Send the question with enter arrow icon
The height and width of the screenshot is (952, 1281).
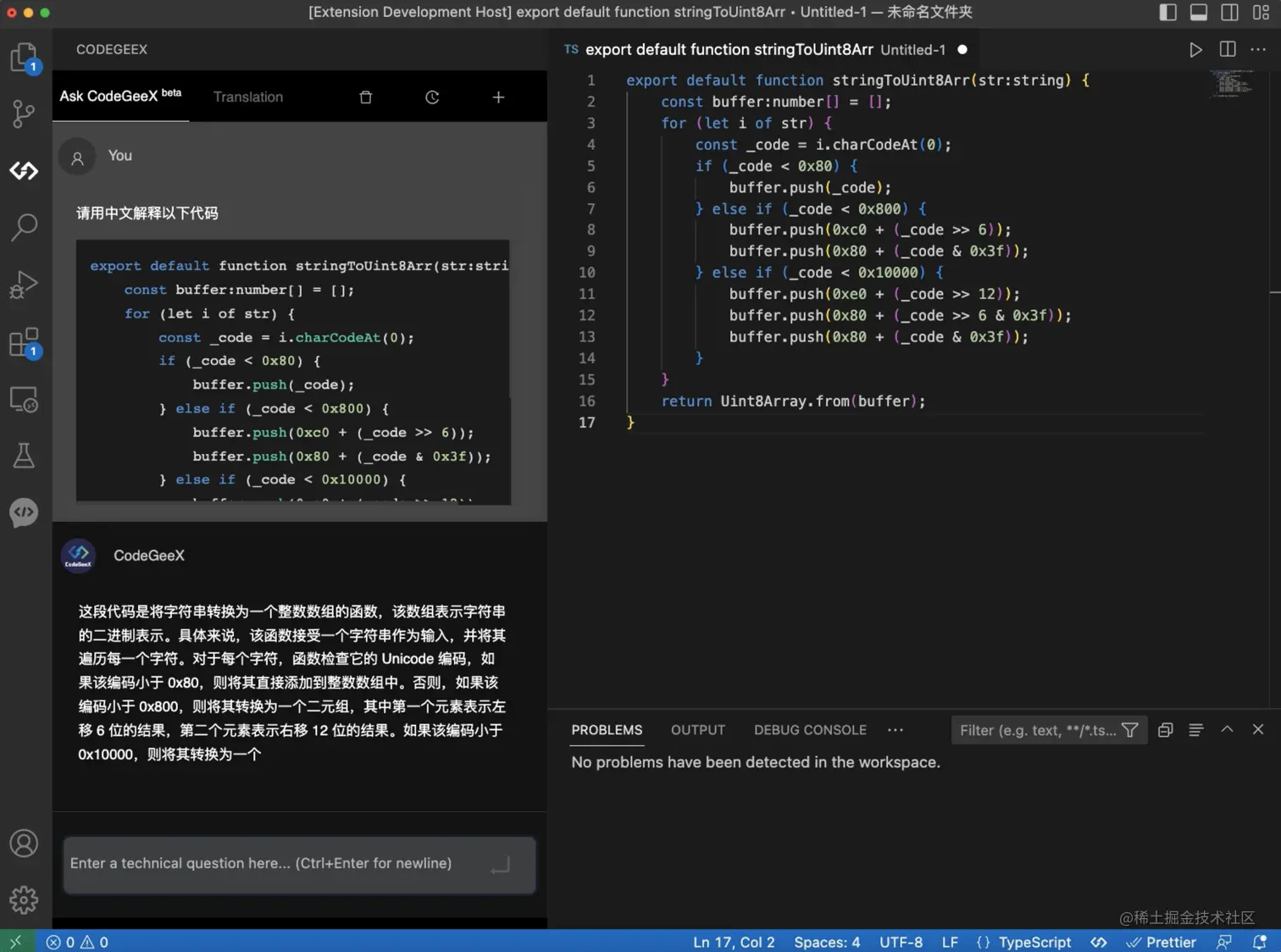[501, 865]
